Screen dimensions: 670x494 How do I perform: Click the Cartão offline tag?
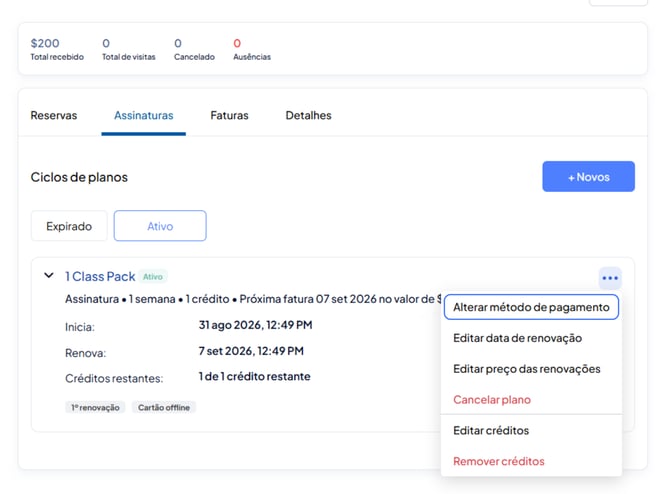point(164,407)
